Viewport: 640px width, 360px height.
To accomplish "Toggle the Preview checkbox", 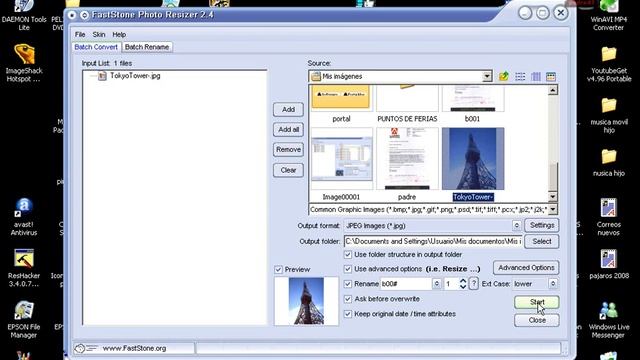I will click(278, 269).
